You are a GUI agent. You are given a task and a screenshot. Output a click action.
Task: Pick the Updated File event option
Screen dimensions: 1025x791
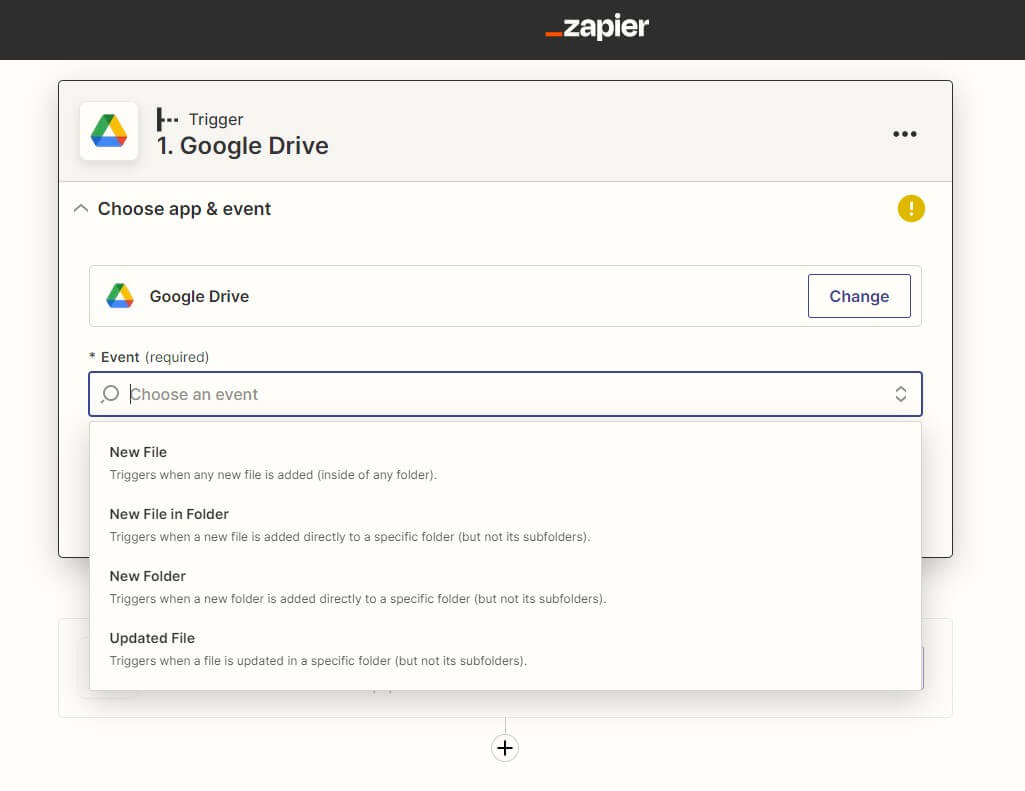[x=505, y=649]
